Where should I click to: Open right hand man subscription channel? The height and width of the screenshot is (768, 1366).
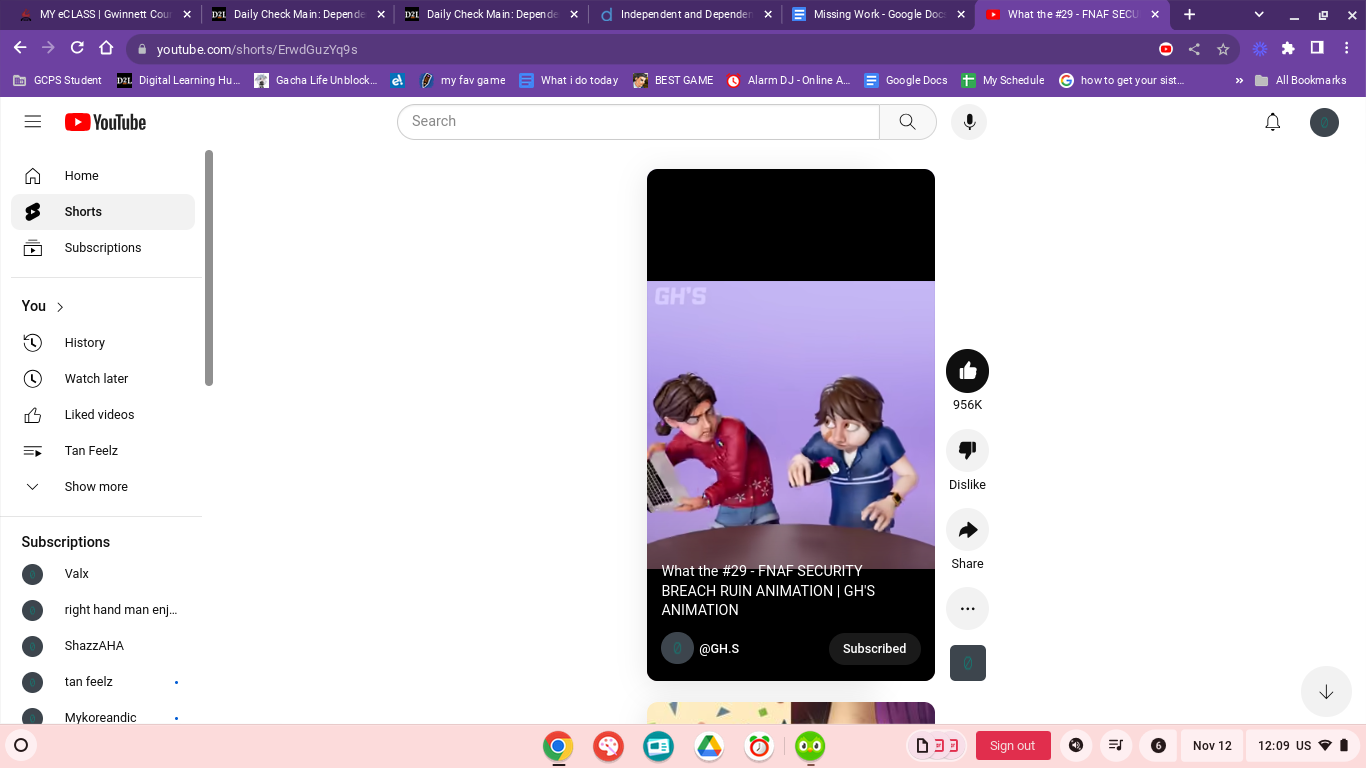(103, 610)
